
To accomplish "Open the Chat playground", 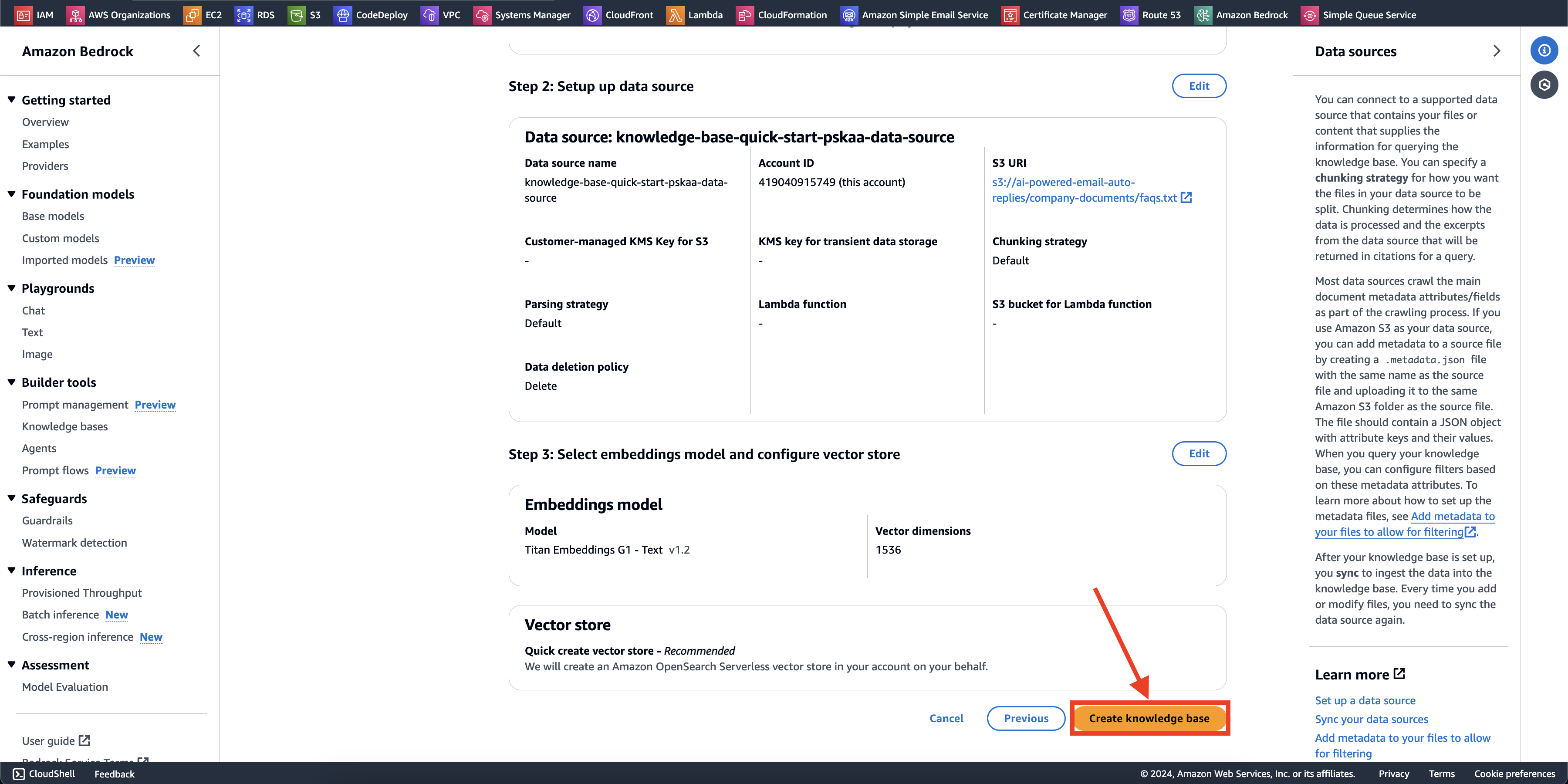I will coord(34,311).
